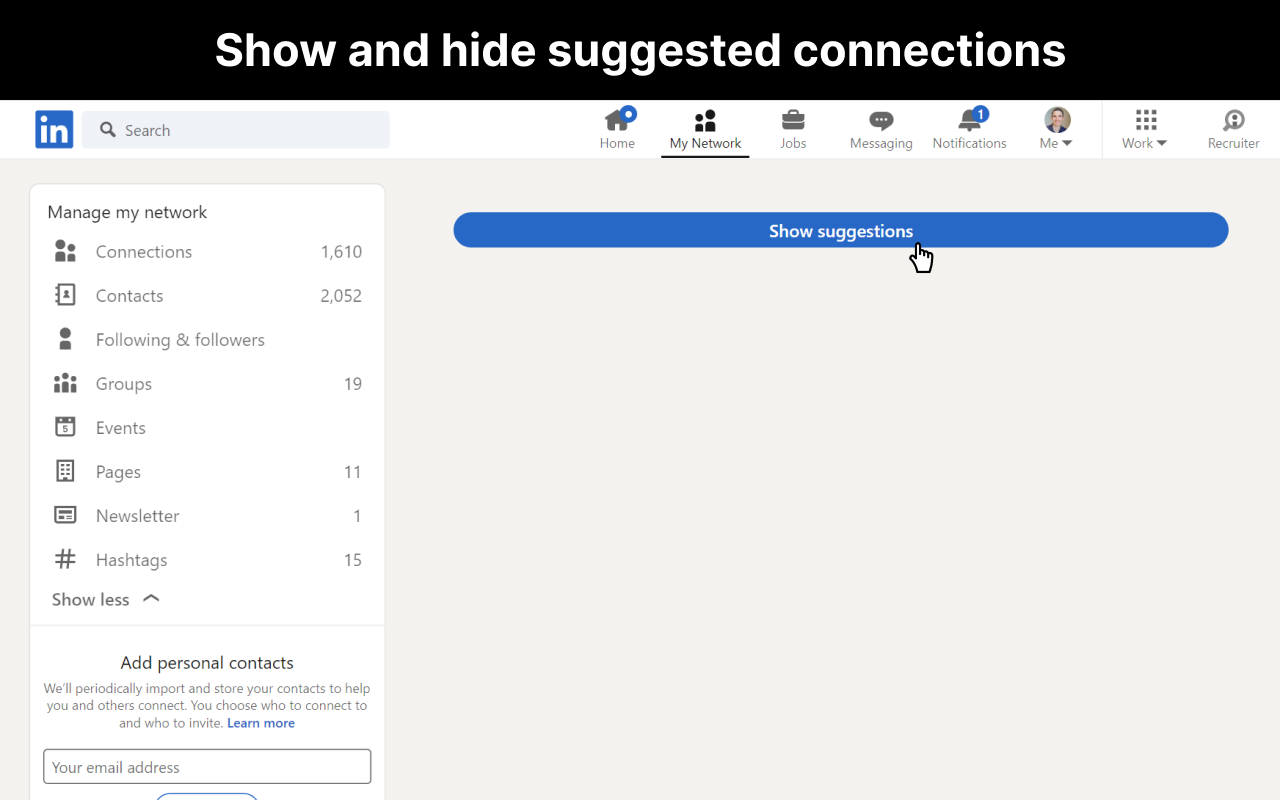Click the Add personal contacts heading
Viewport: 1280px width, 800px height.
(207, 662)
